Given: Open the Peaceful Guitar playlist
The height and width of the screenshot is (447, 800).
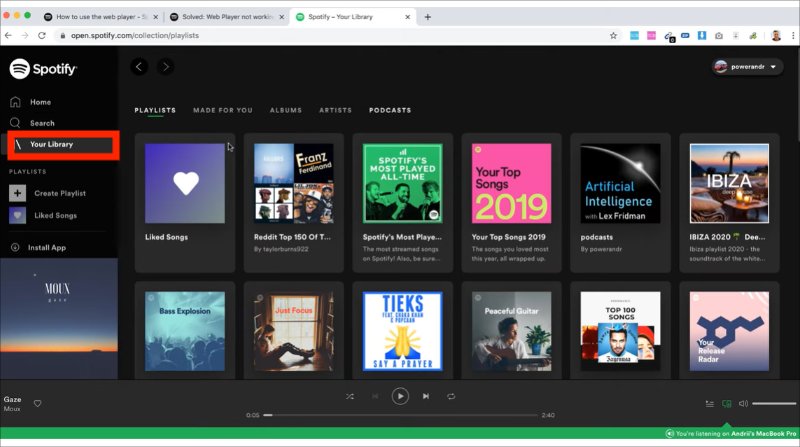Looking at the screenshot, I should tap(511, 331).
